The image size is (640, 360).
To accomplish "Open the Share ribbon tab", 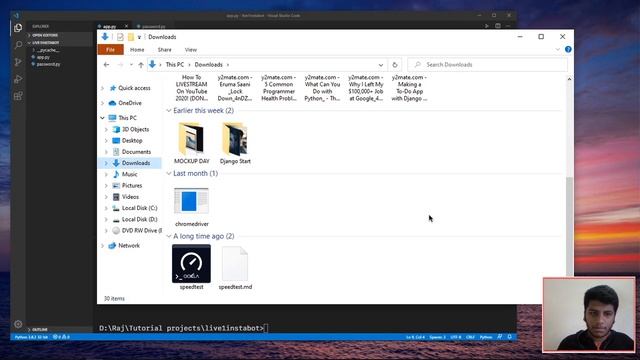I will coord(164,49).
